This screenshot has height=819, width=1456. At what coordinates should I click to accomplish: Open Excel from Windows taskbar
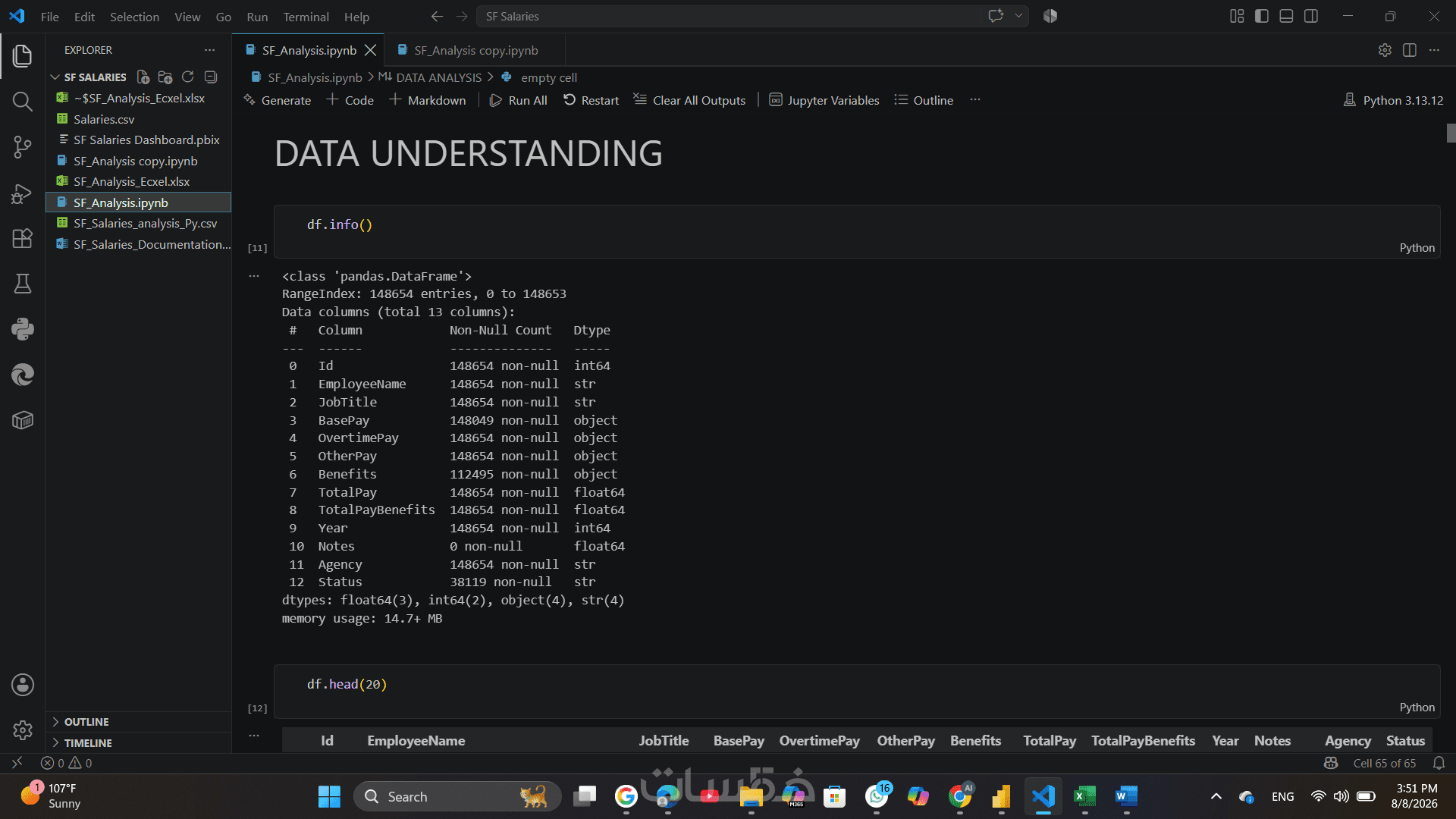pos(1084,796)
